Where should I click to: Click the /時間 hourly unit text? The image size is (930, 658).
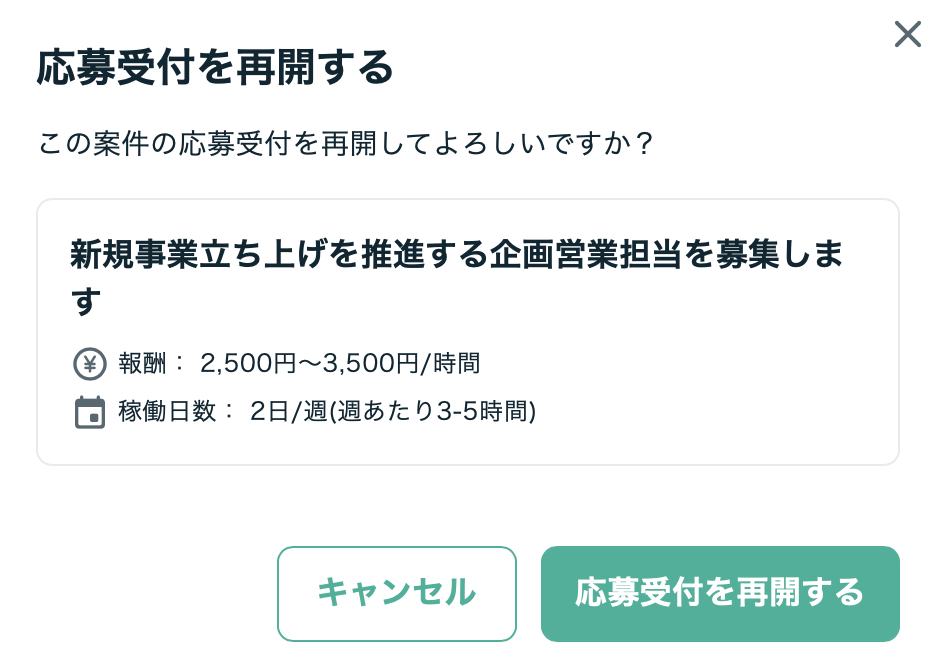point(450,363)
